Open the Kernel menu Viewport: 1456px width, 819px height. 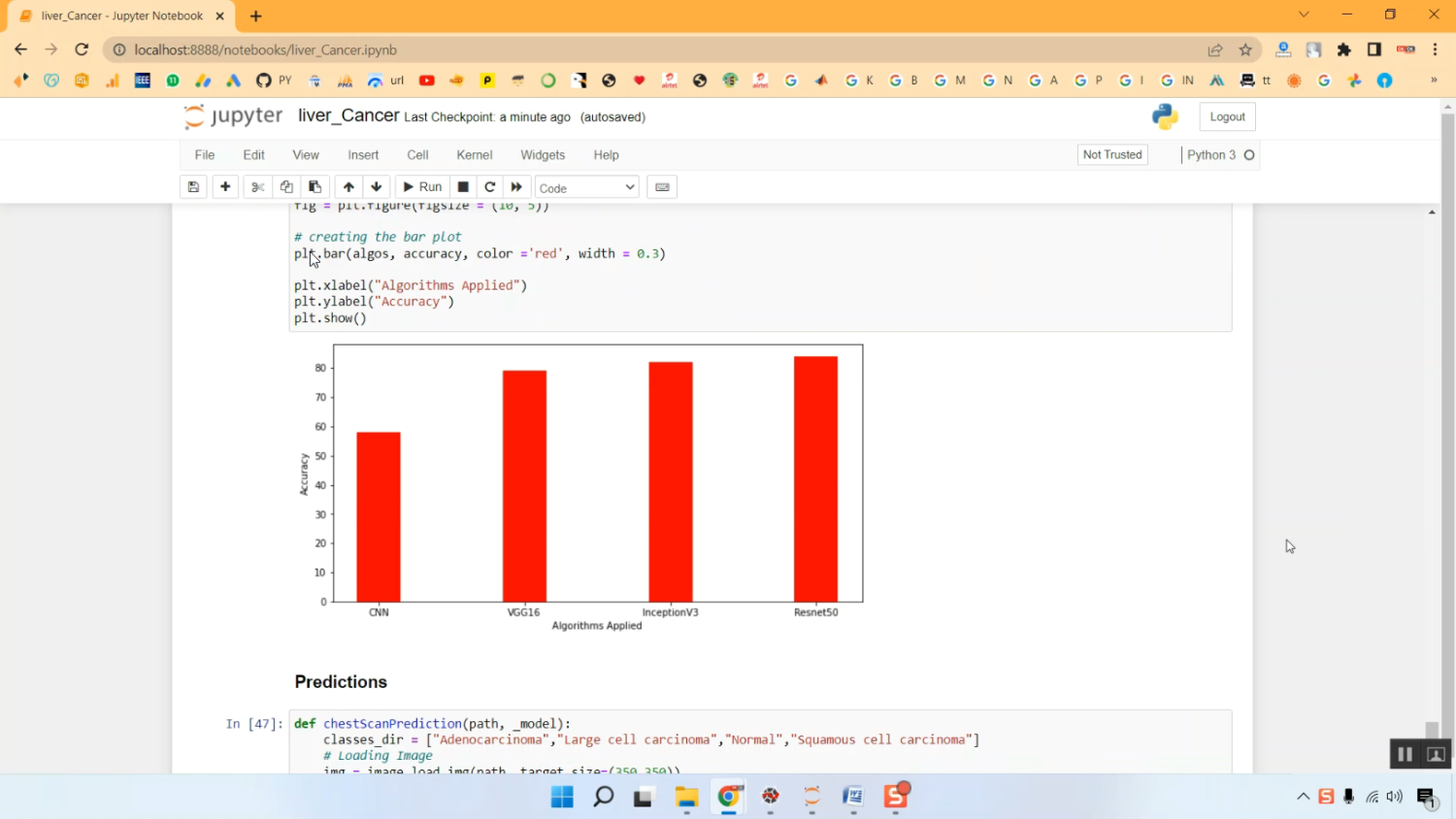click(474, 155)
